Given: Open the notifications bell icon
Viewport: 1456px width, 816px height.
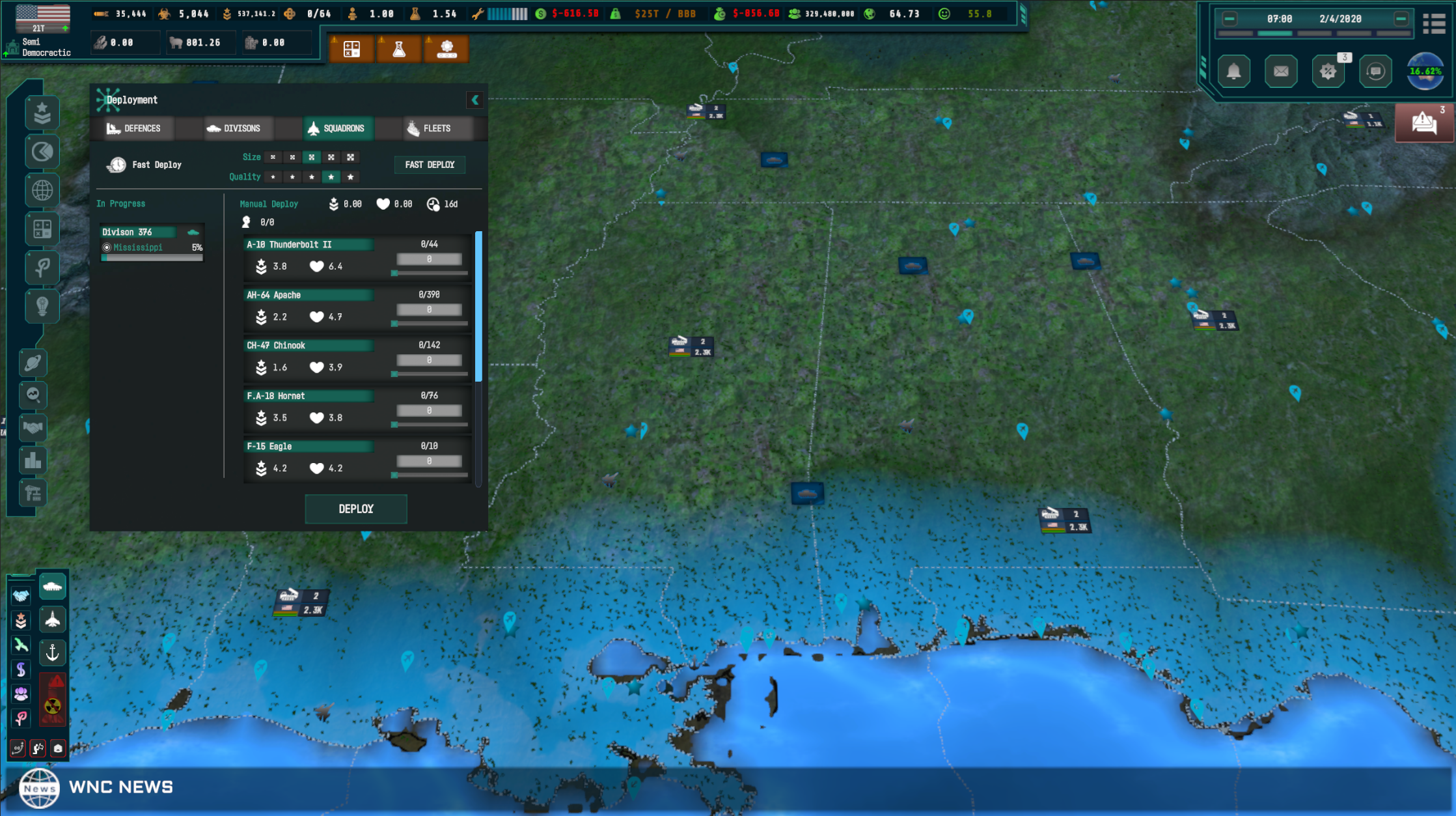Looking at the screenshot, I should (x=1233, y=72).
